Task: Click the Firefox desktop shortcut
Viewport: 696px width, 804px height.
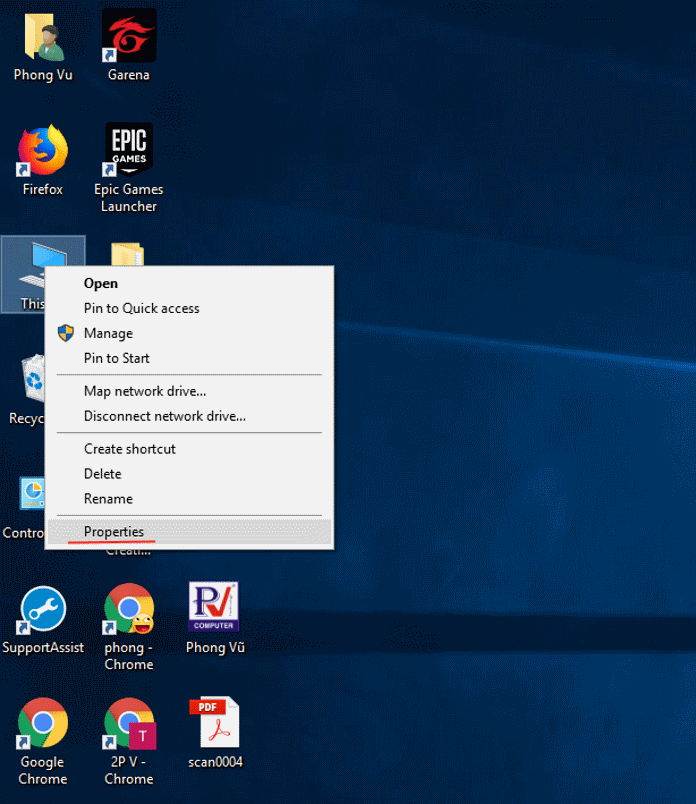Action: point(42,152)
